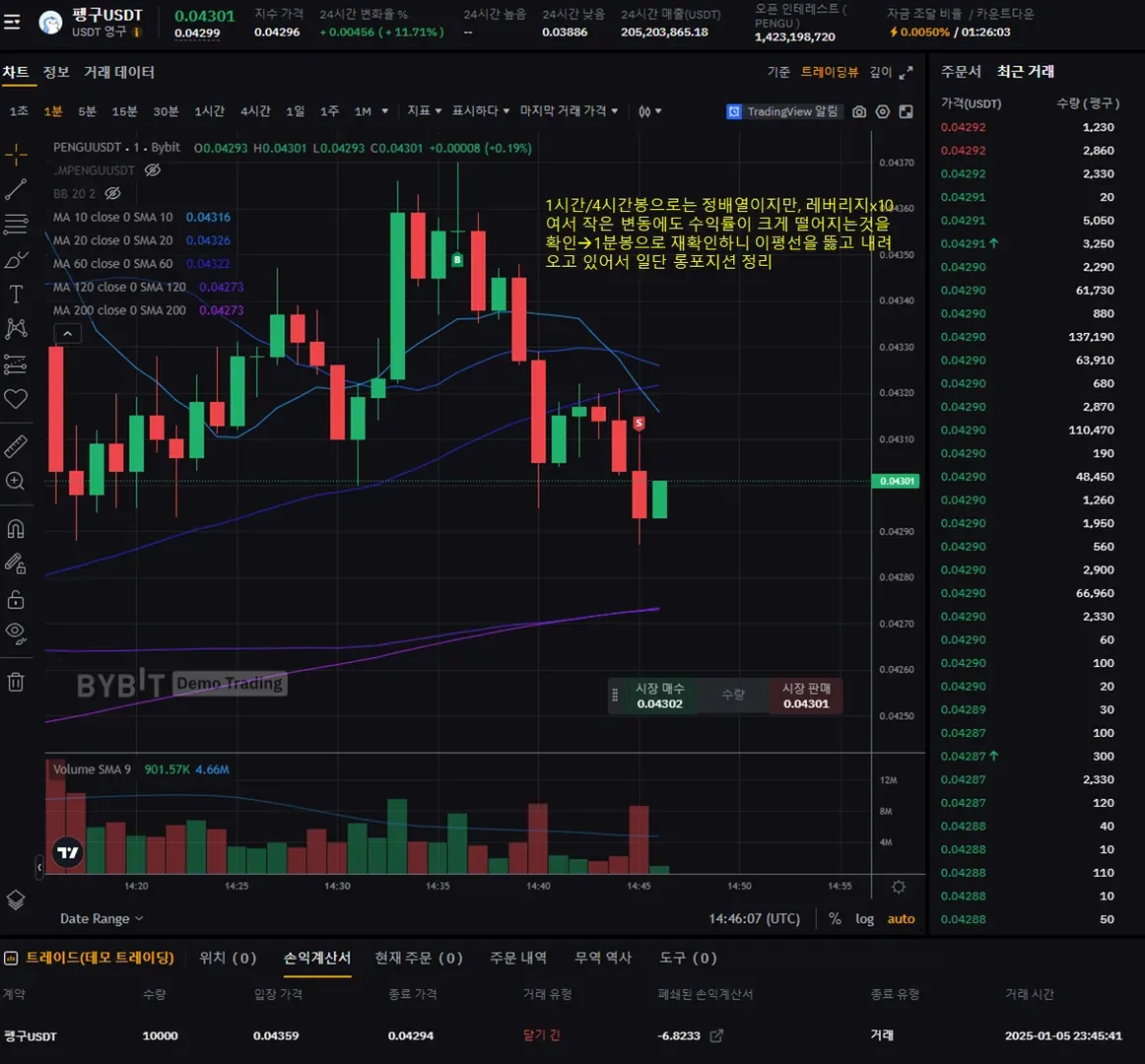Switch to the 현재 주문 (0) tab

(419, 958)
